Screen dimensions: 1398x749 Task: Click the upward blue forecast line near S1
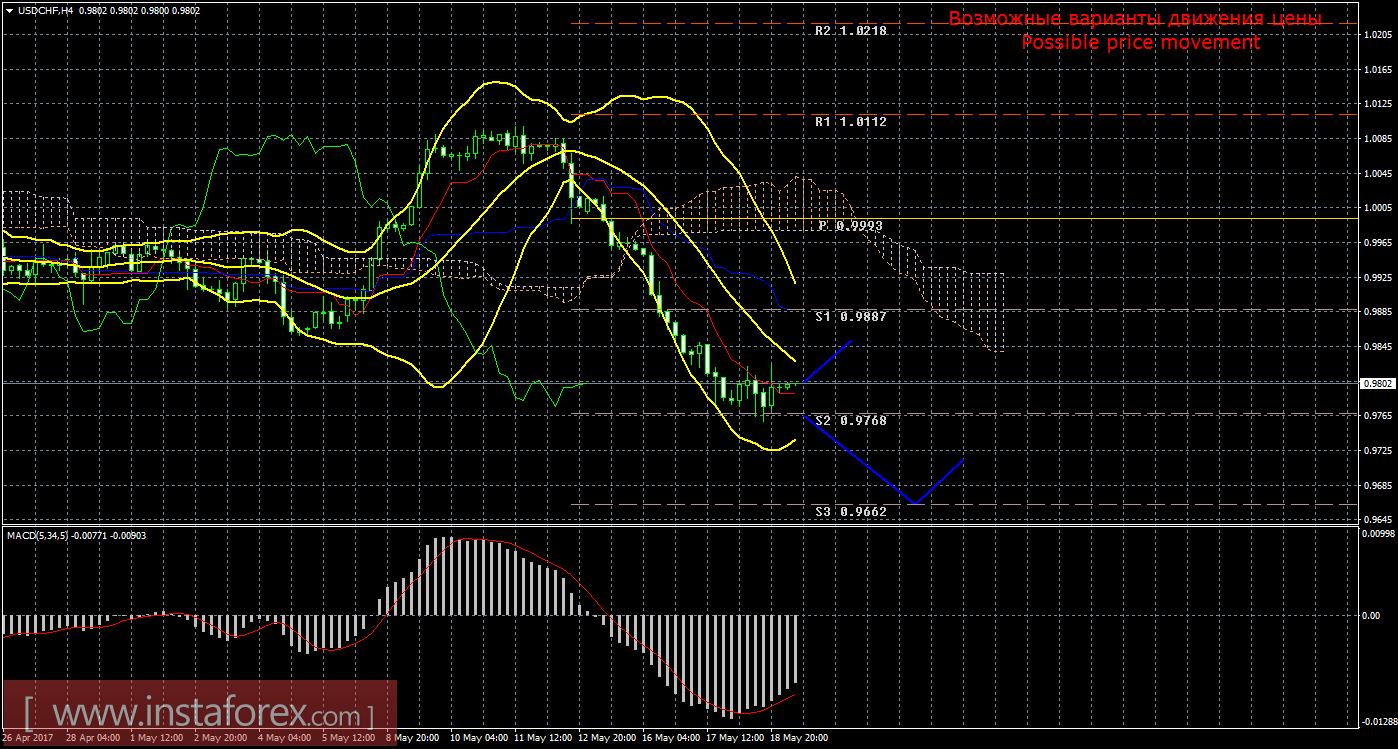coord(828,361)
